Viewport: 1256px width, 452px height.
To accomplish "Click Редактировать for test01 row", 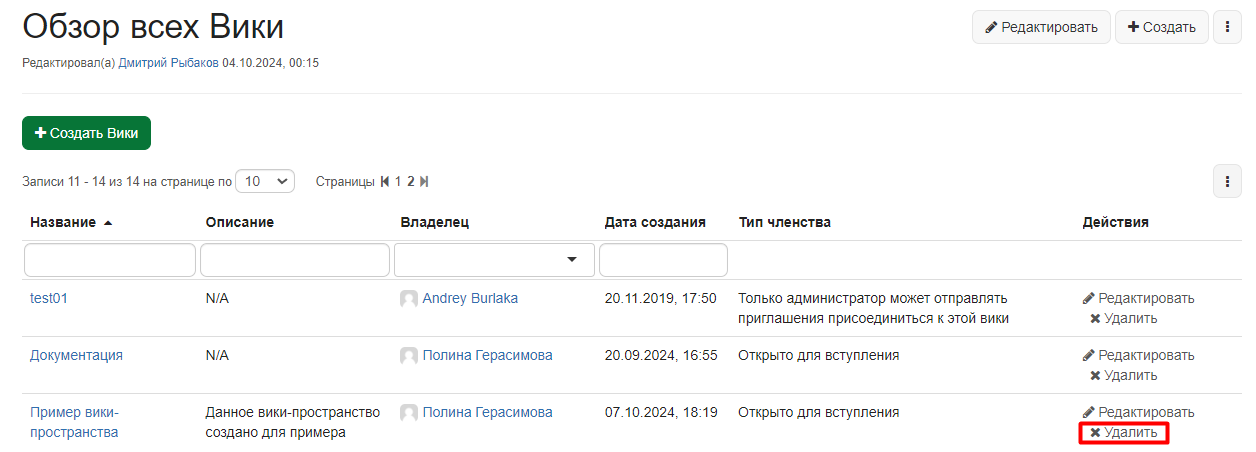I will click(x=1138, y=298).
